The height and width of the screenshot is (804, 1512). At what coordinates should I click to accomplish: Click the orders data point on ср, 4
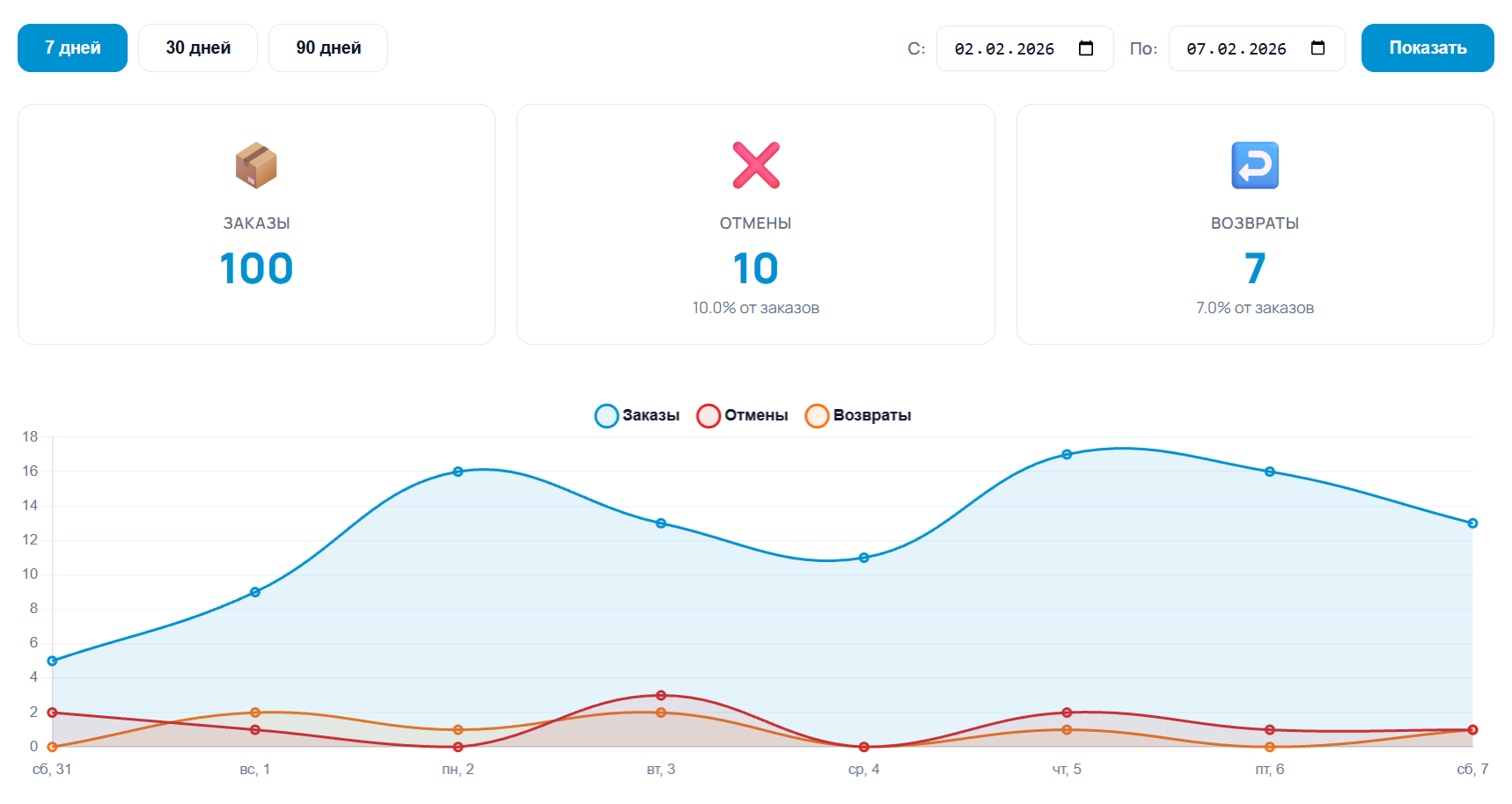[x=863, y=558]
